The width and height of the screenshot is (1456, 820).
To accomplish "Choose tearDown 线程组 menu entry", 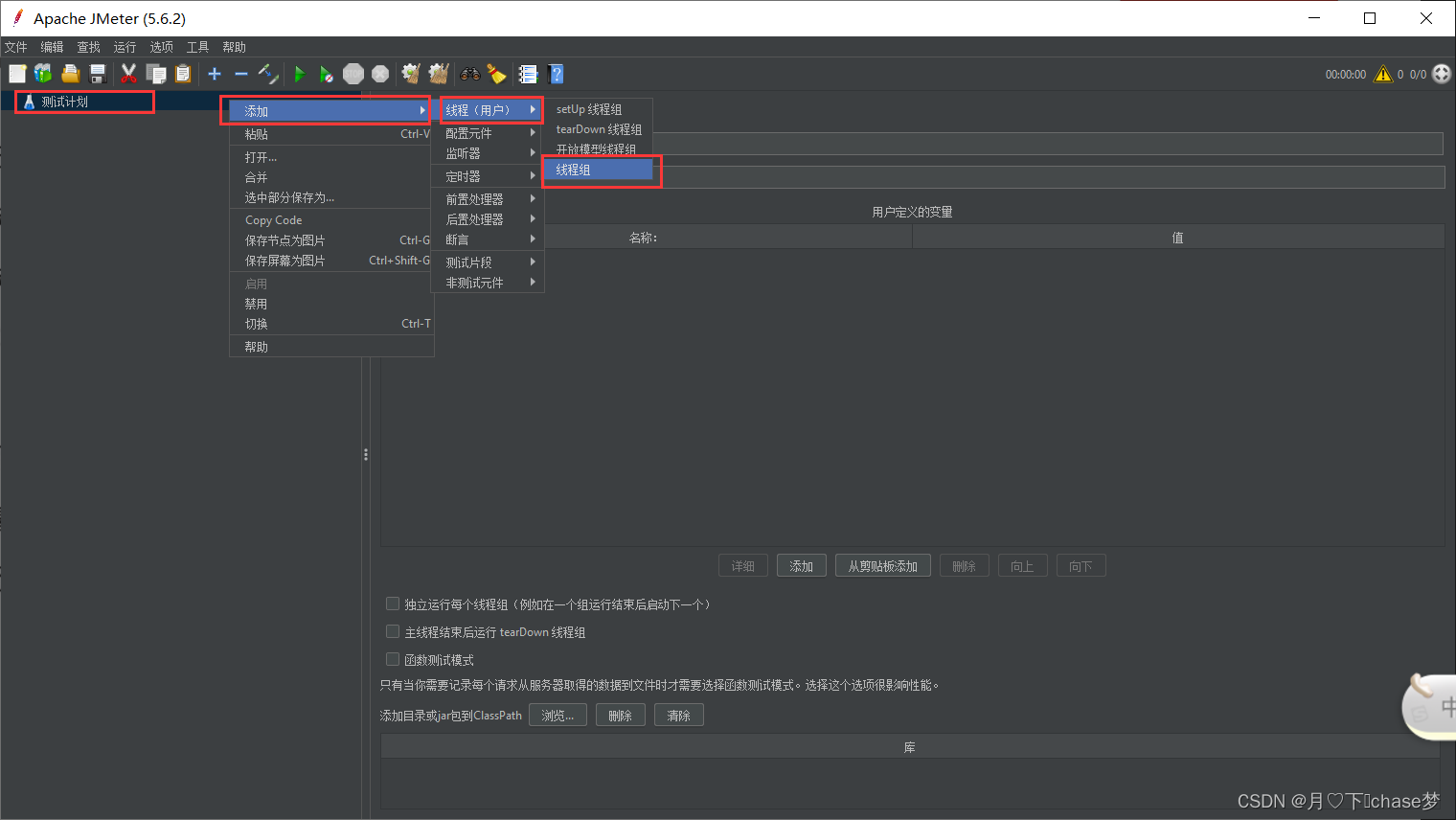I will click(599, 129).
